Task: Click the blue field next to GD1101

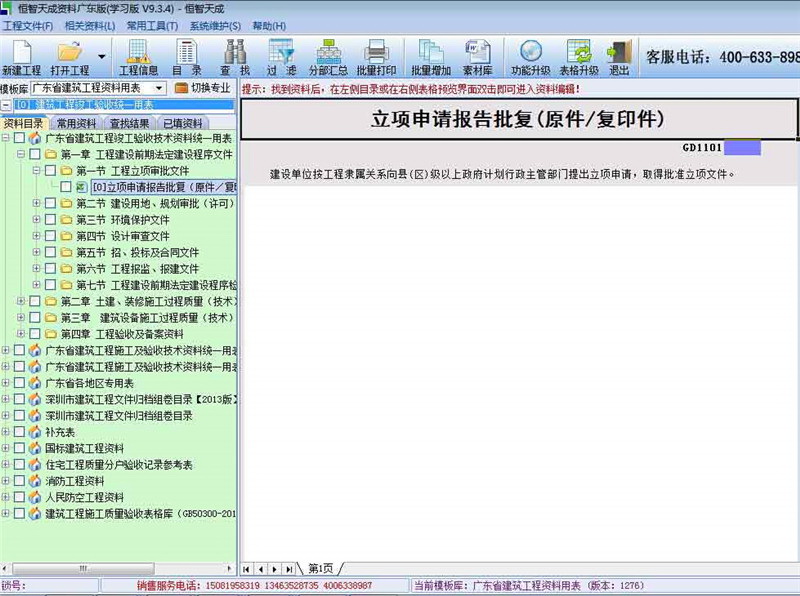Action: [x=742, y=148]
